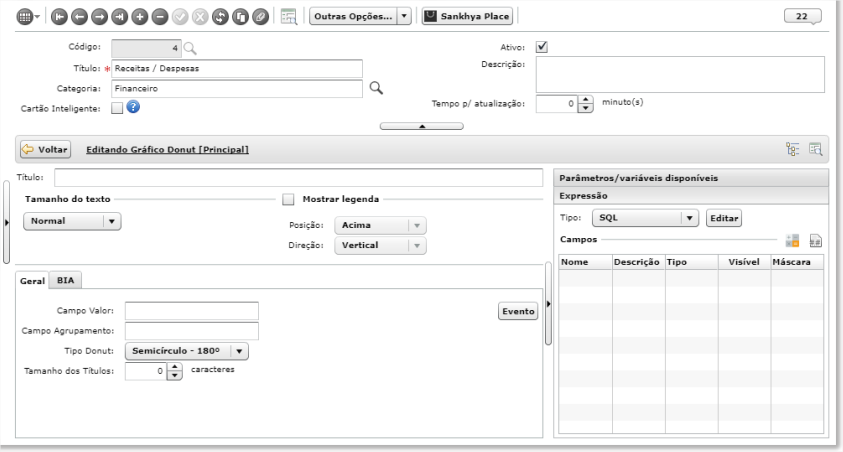The image size is (843, 452).
Task: Switch to the Geral tab
Action: coord(32,281)
